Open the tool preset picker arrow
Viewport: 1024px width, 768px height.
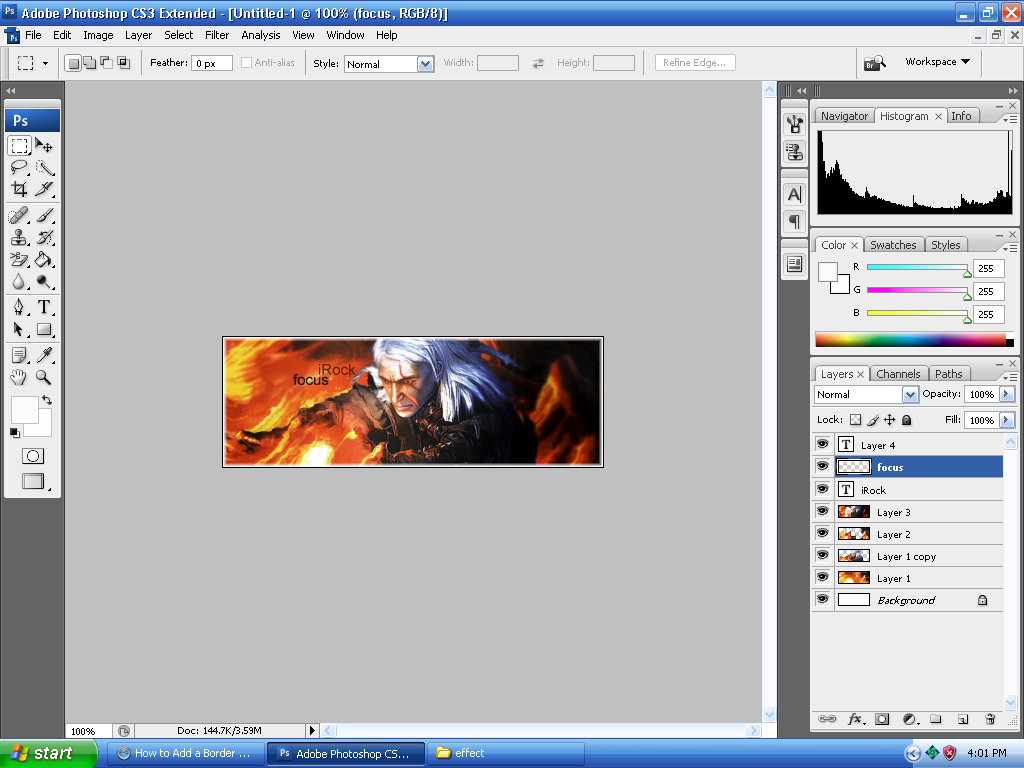[x=45, y=63]
